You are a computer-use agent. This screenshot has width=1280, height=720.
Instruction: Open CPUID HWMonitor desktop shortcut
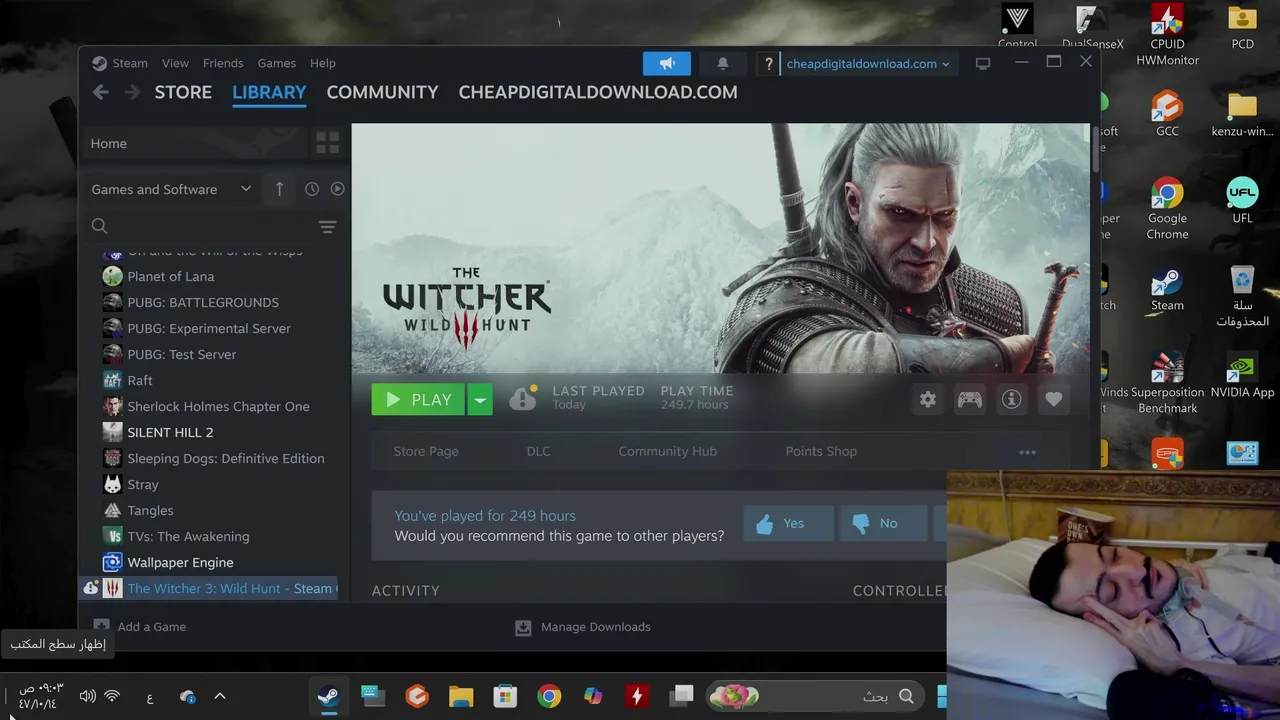1167,35
